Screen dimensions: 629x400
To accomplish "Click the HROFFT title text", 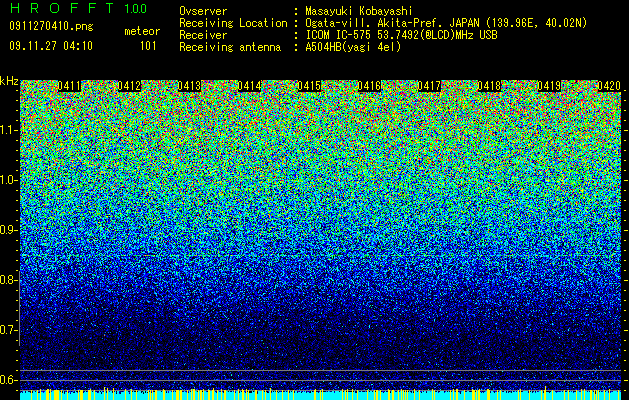I will click(x=62, y=8).
